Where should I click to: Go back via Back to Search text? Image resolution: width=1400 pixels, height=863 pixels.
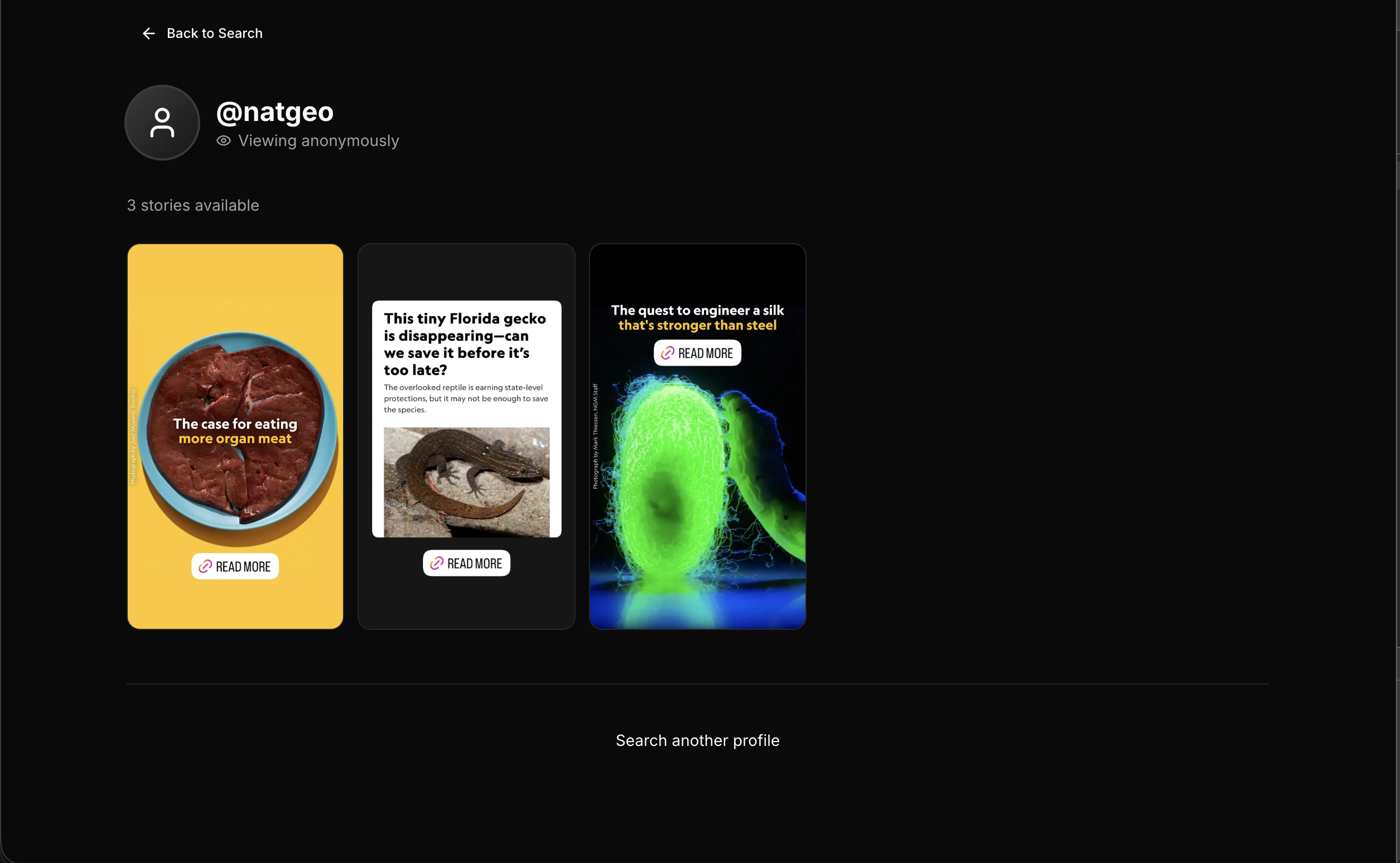click(214, 33)
